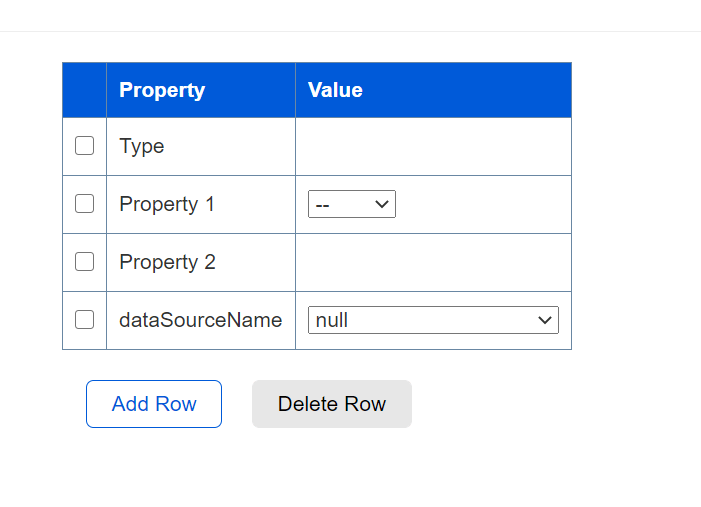Click the Property 2 label text
The width and height of the screenshot is (701, 507).
tap(167, 262)
